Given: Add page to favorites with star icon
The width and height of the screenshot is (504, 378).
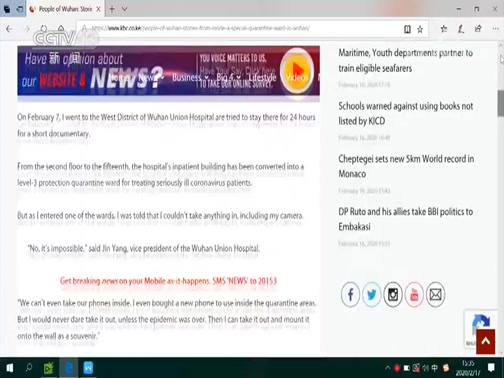Looking at the screenshot, I should (420, 29).
